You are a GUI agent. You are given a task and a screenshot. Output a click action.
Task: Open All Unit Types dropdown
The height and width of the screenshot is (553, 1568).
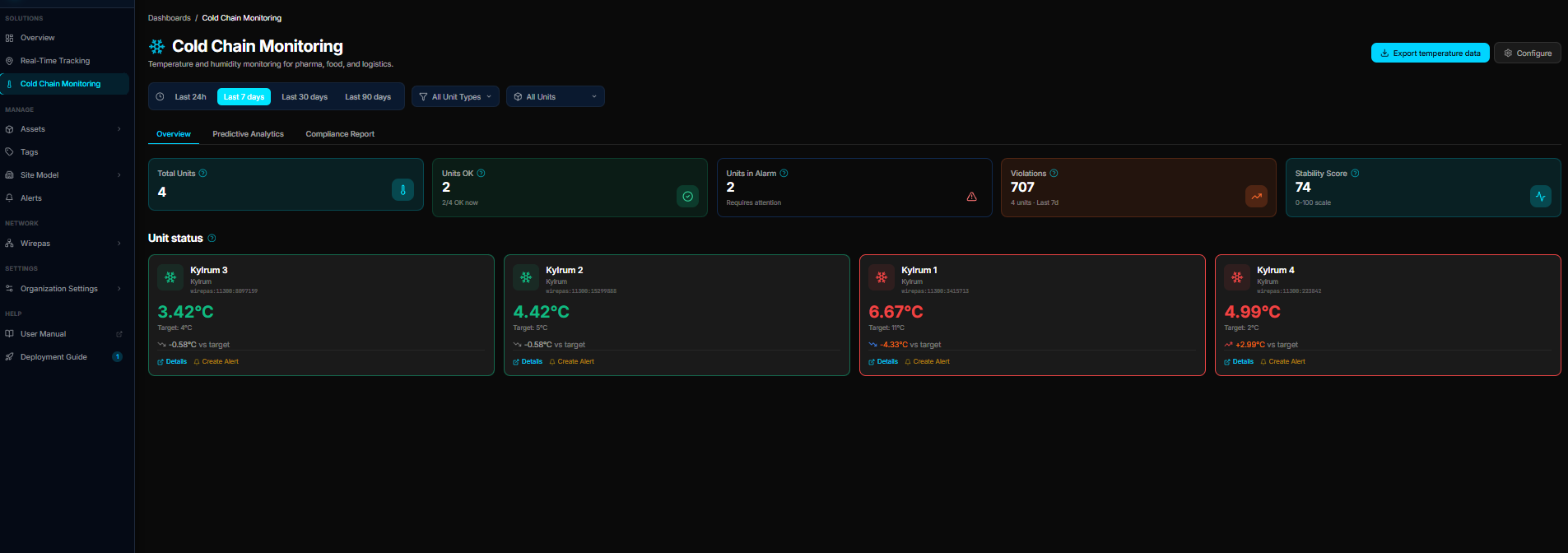[x=455, y=97]
